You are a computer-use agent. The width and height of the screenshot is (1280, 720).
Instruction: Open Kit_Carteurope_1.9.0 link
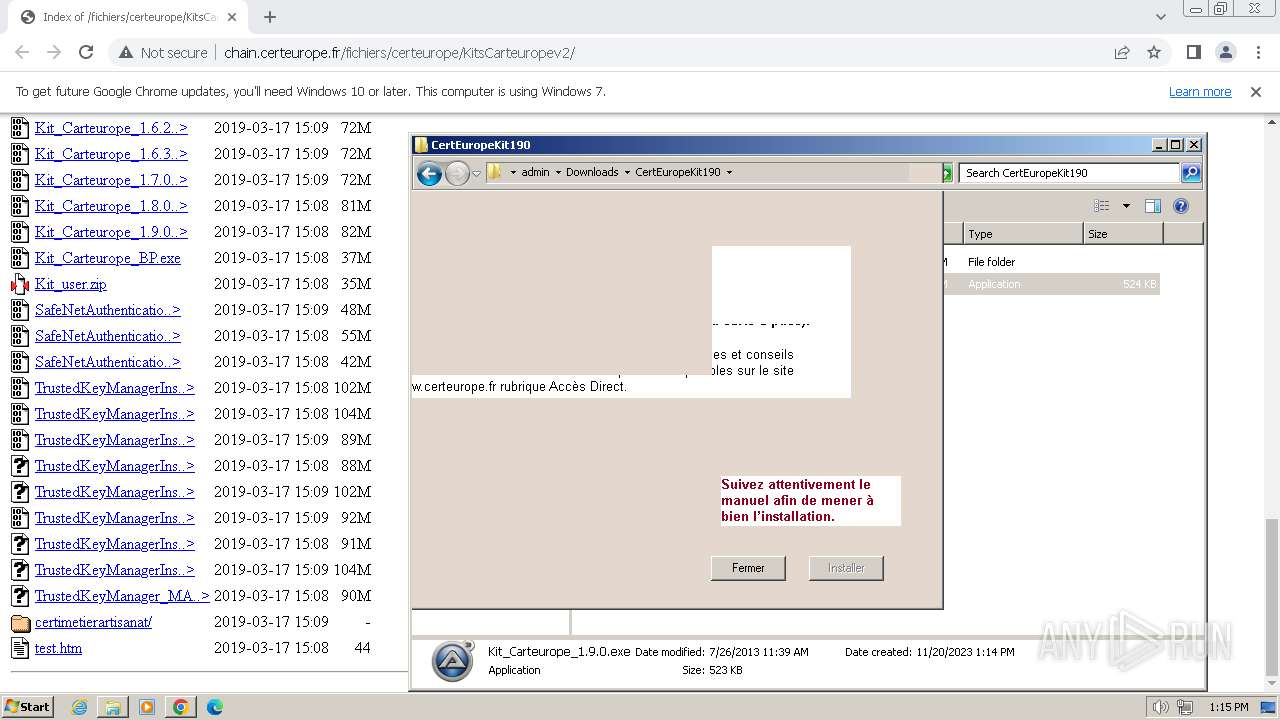tap(111, 232)
